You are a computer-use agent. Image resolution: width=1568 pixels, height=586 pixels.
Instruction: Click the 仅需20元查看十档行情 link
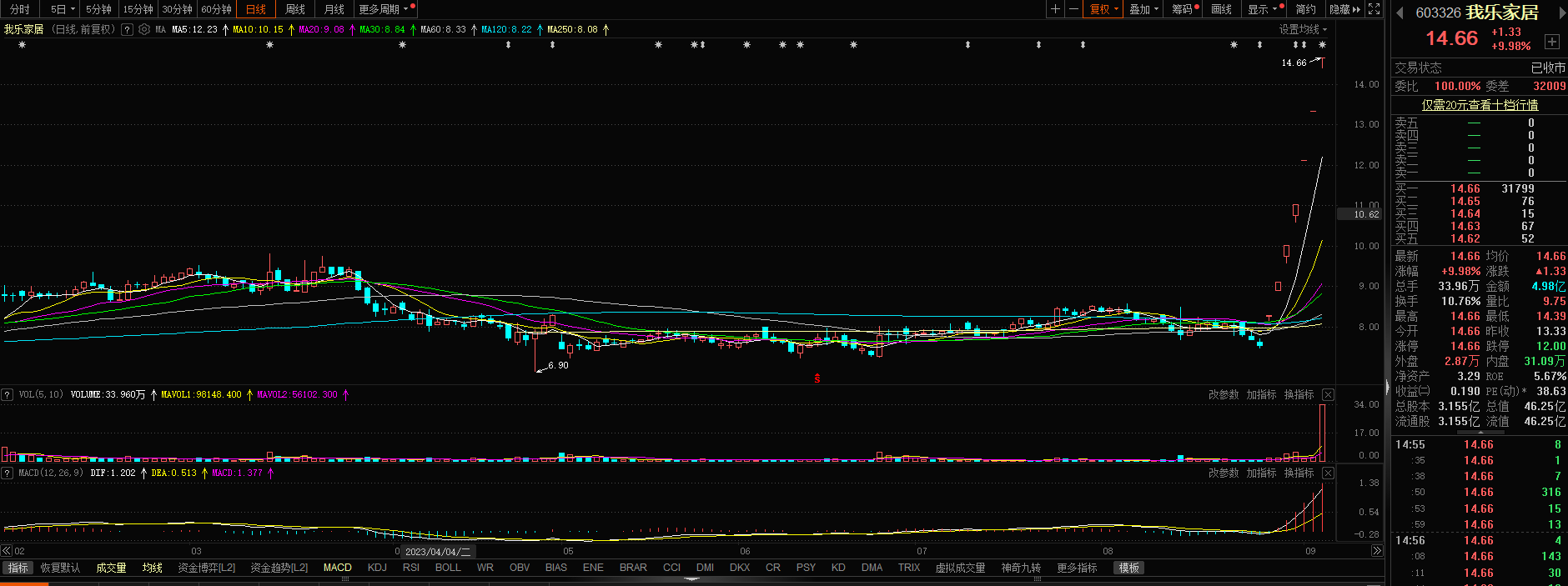[x=1480, y=105]
